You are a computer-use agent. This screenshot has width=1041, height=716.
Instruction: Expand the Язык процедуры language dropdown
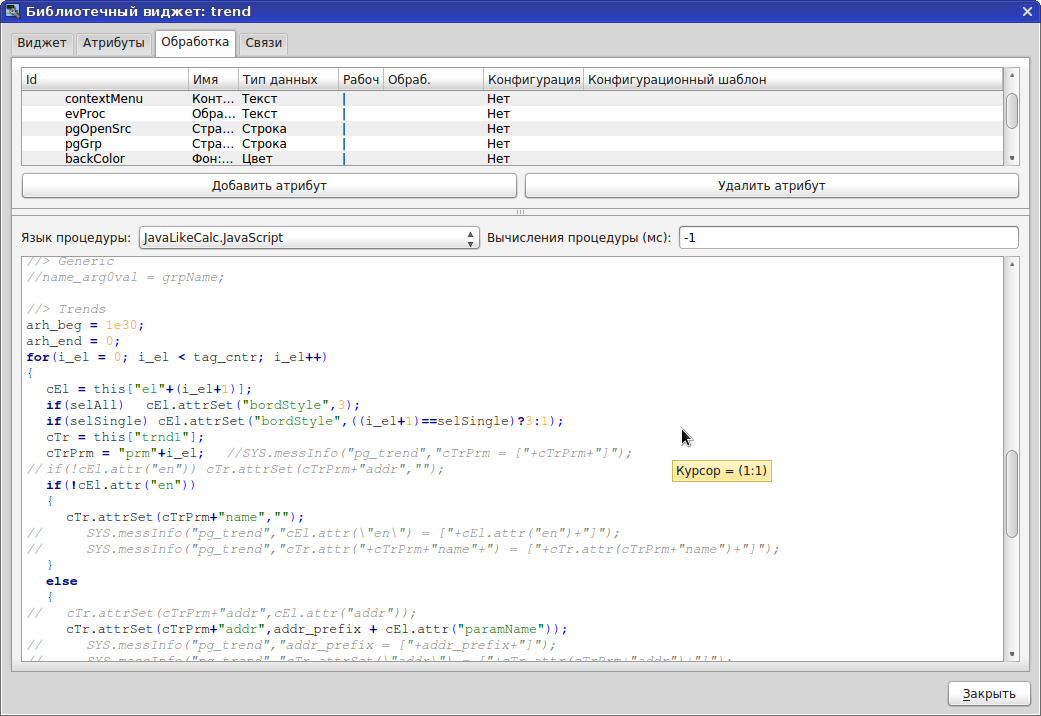309,238
